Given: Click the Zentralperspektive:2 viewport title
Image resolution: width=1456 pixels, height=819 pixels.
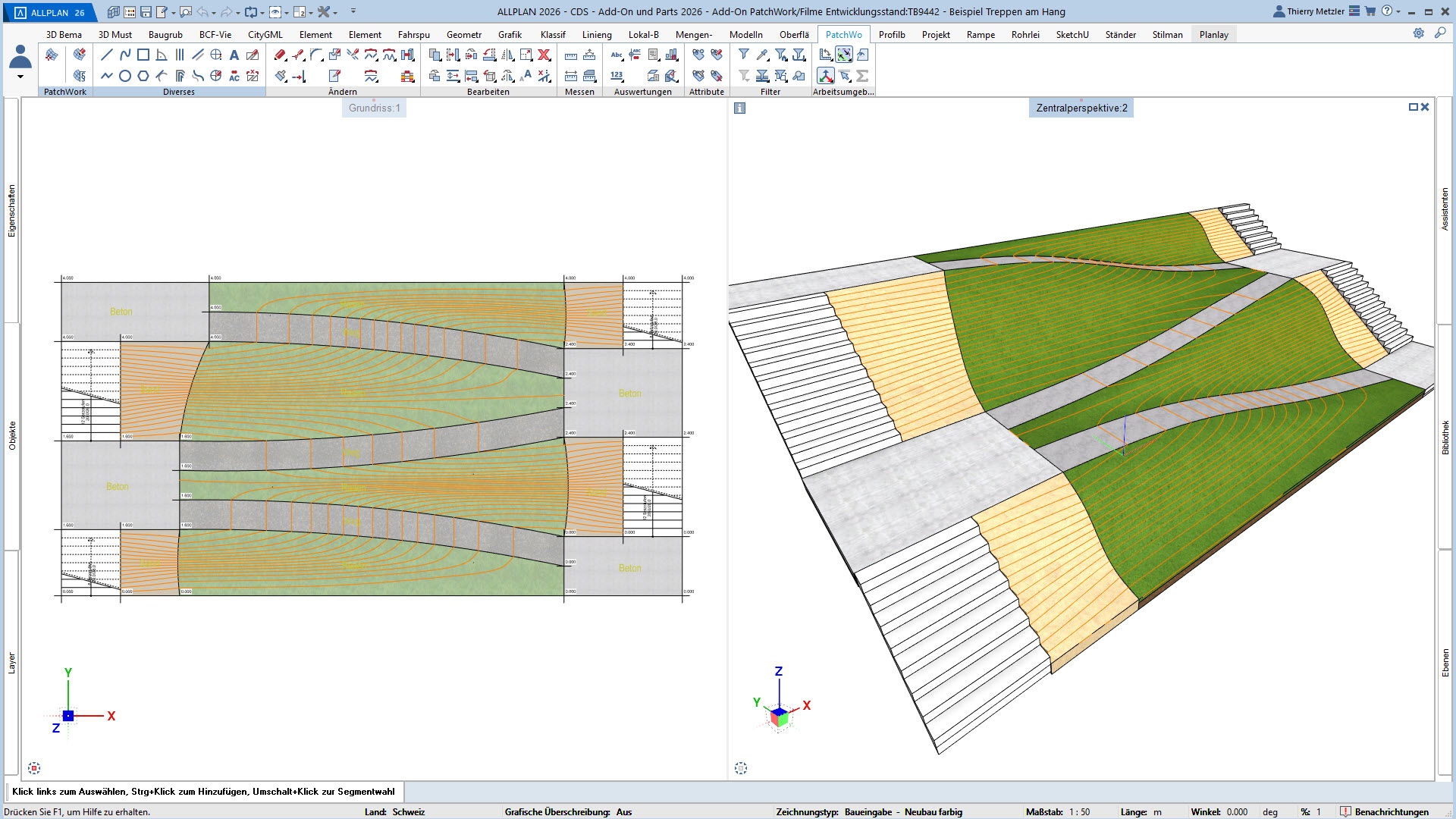Looking at the screenshot, I should [x=1081, y=108].
